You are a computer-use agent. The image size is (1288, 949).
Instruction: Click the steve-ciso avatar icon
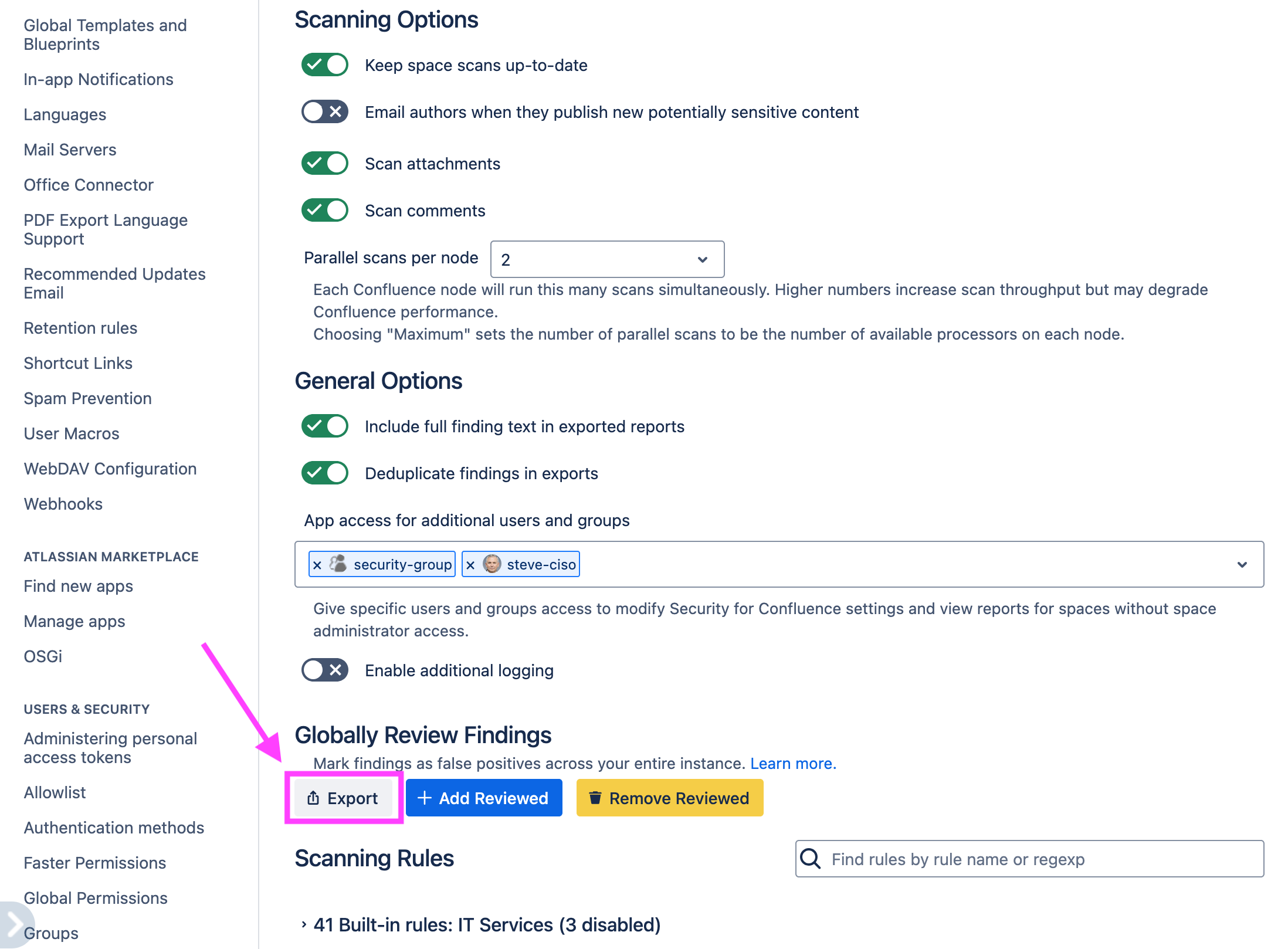point(492,564)
